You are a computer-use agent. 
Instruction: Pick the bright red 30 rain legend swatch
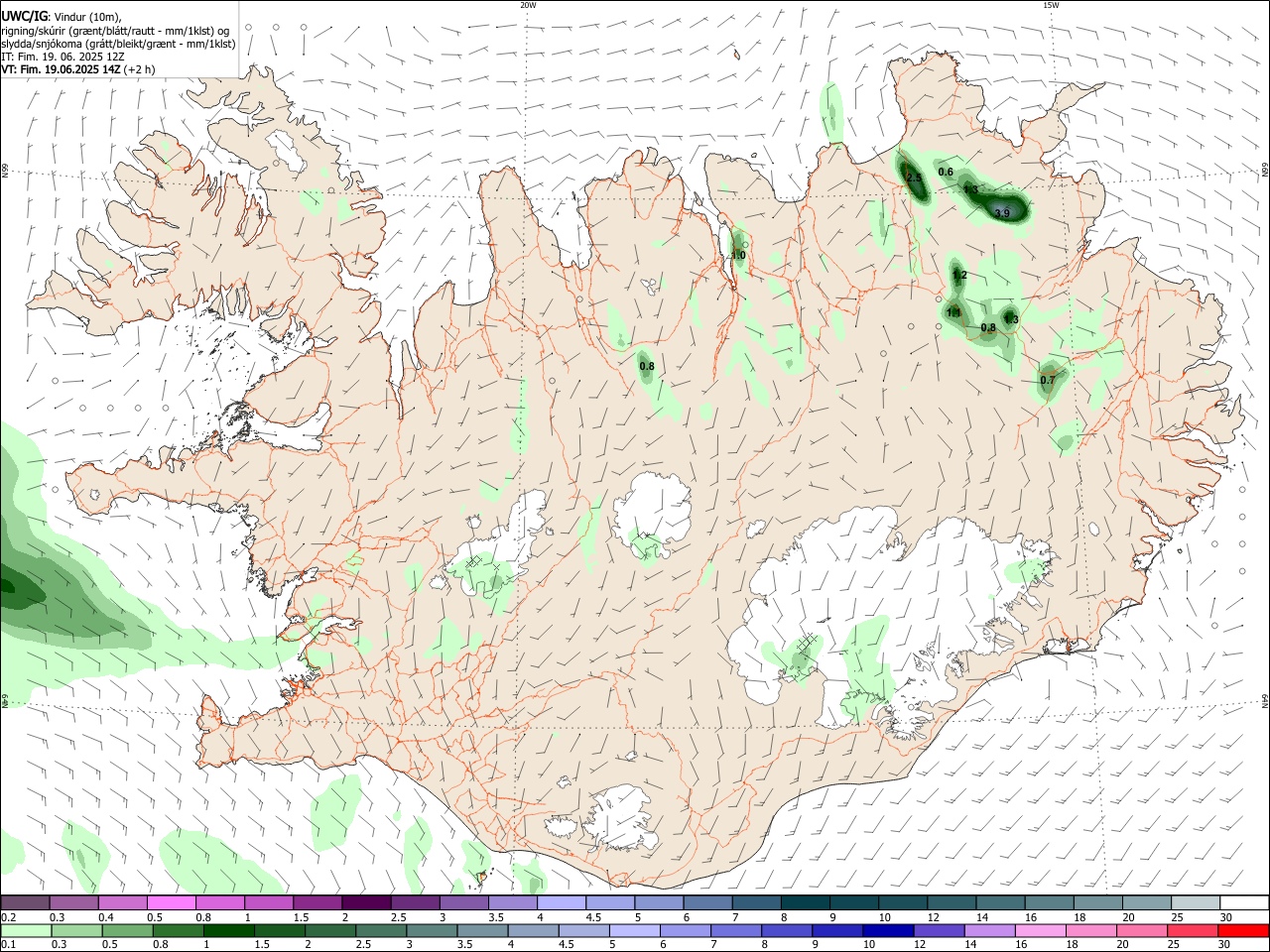point(1242,930)
